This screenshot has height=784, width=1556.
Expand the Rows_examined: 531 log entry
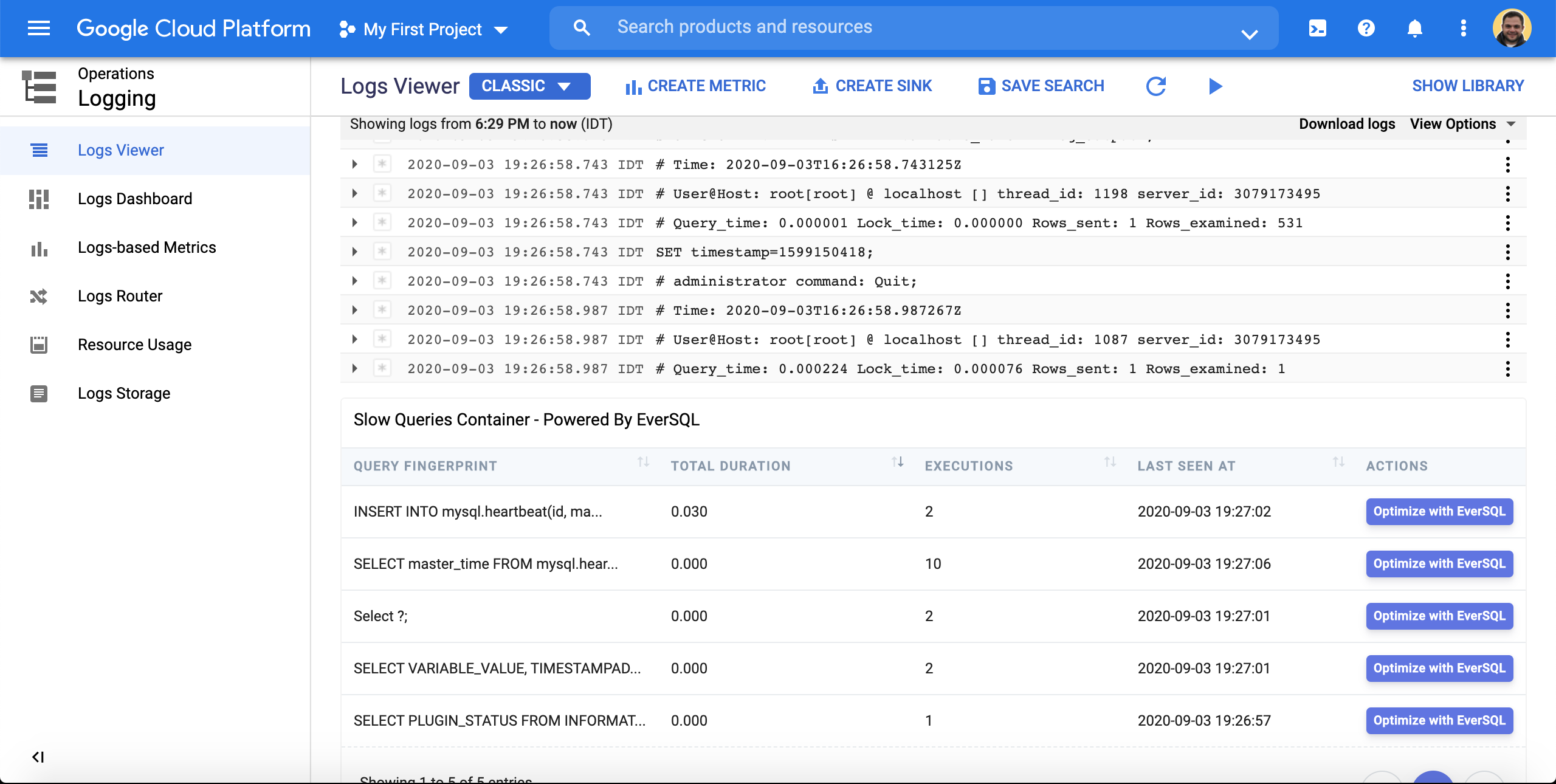(354, 222)
